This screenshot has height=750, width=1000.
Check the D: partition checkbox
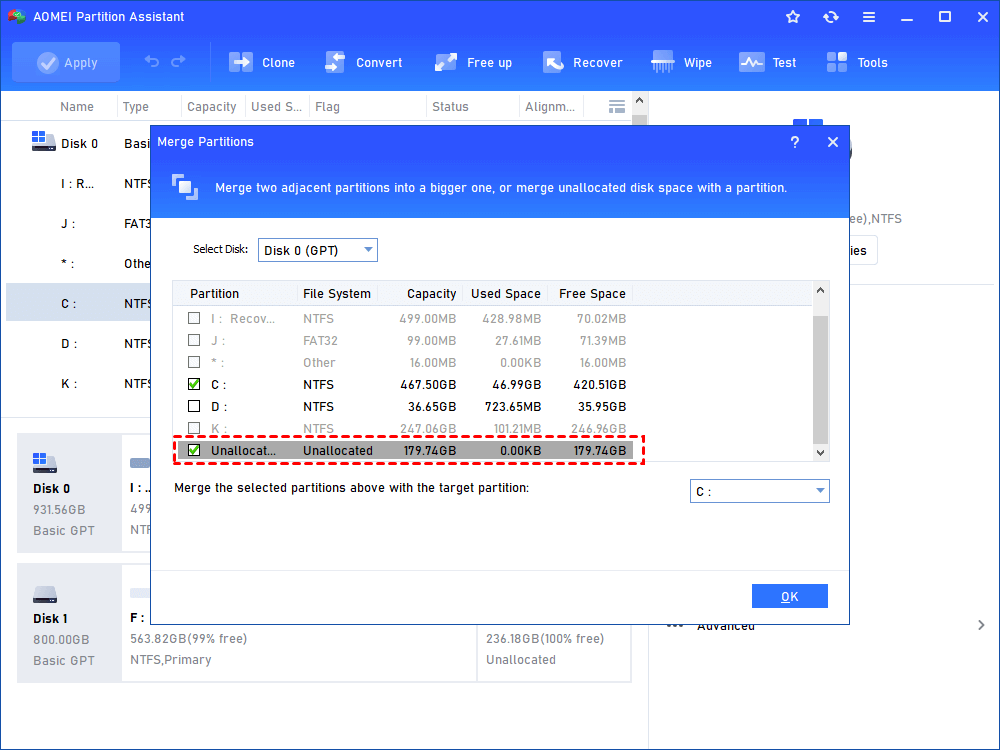(194, 406)
